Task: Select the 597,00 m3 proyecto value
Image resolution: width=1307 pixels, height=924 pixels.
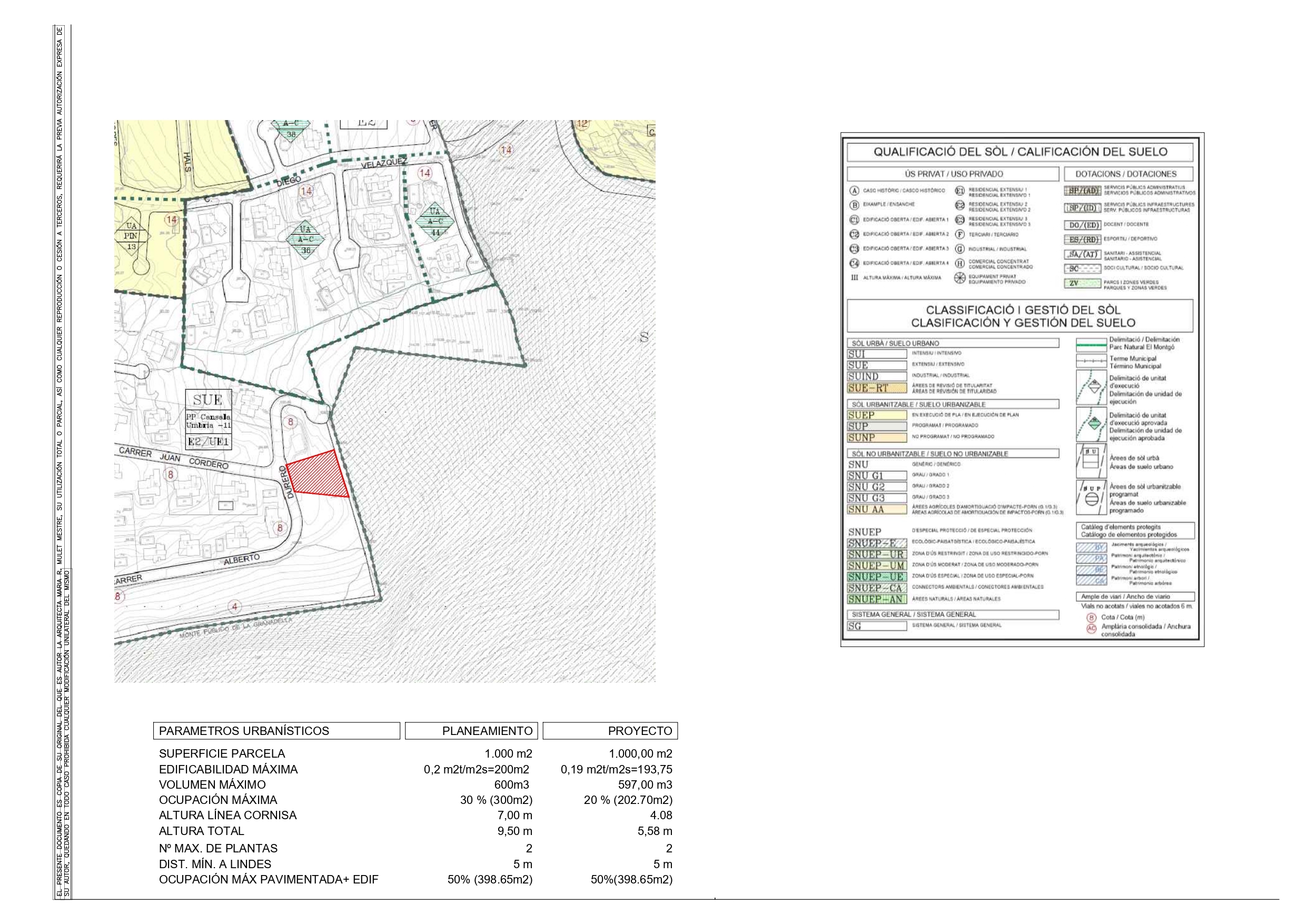Action: click(x=645, y=784)
